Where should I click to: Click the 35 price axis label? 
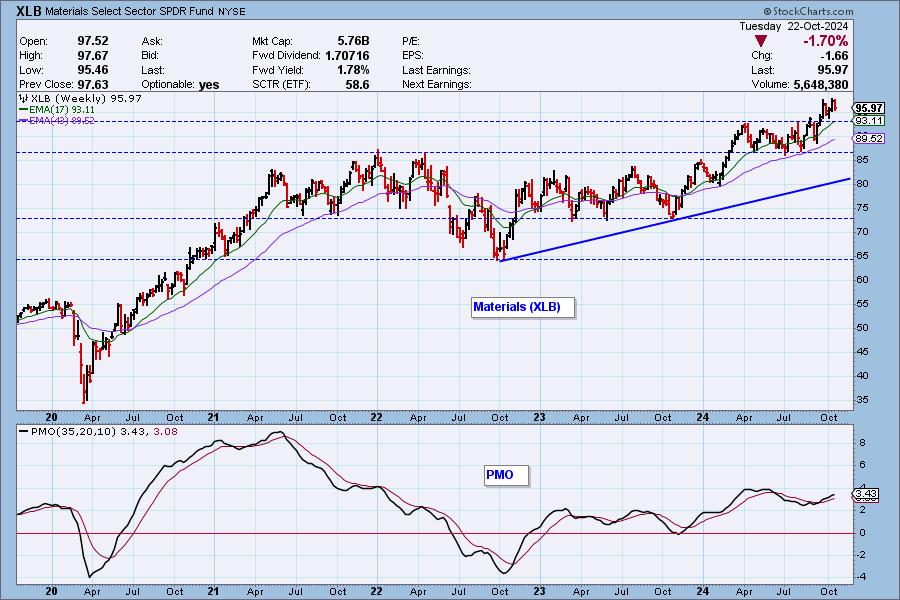click(862, 400)
